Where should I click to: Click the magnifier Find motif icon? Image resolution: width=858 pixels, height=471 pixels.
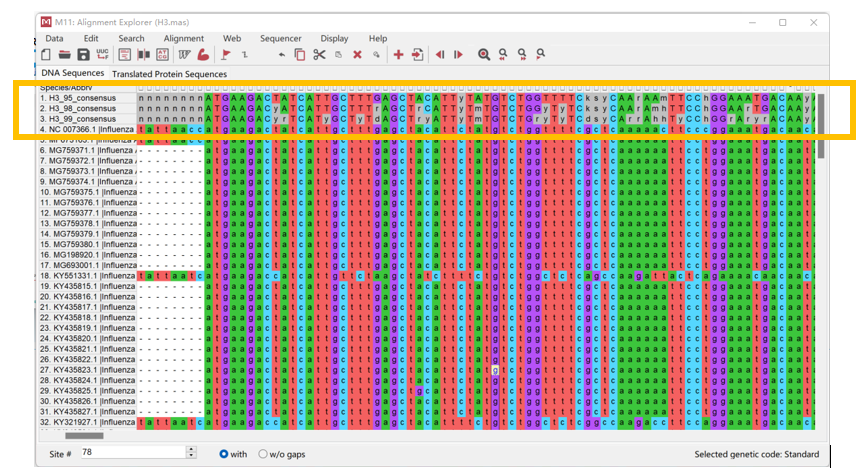[484, 54]
